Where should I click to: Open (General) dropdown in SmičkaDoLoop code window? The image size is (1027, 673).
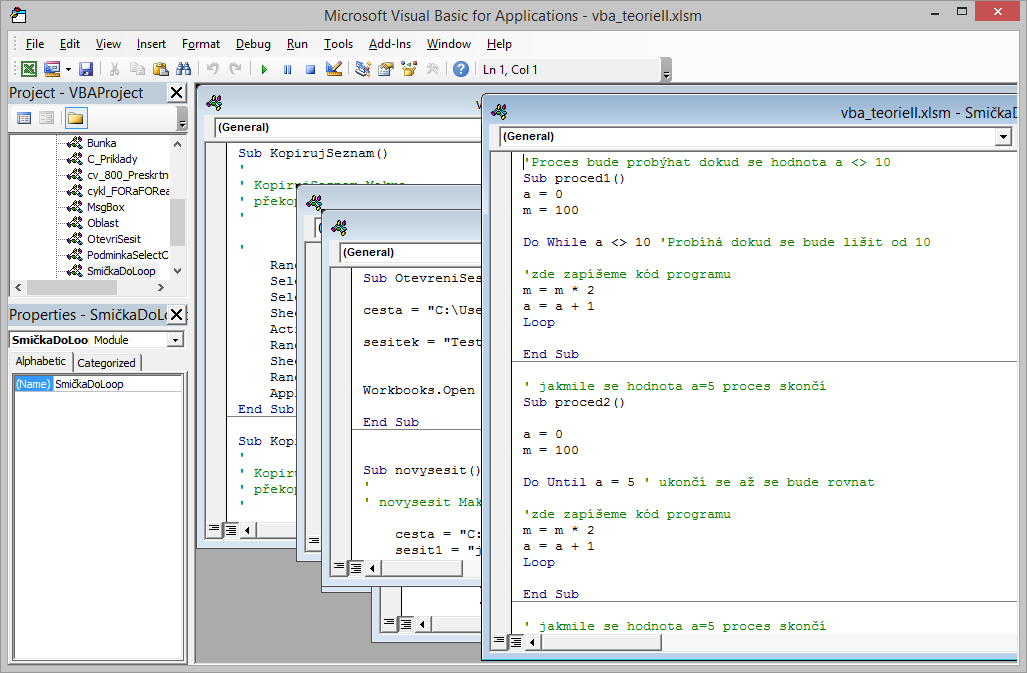pyautogui.click(x=1003, y=136)
